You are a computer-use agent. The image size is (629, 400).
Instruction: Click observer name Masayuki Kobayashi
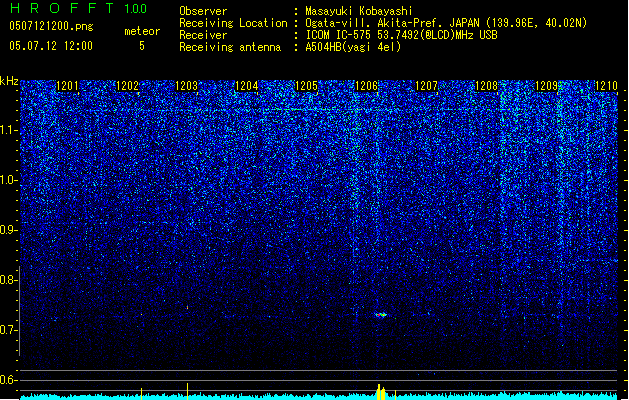359,11
